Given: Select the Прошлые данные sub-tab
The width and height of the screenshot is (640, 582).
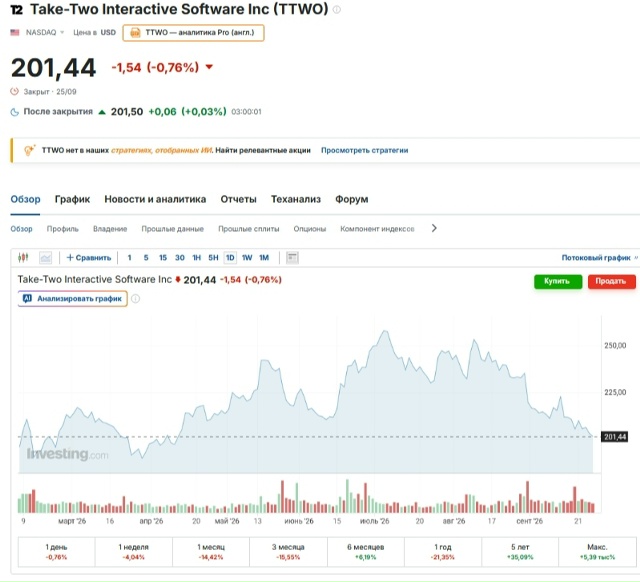Looking at the screenshot, I should pos(173,229).
